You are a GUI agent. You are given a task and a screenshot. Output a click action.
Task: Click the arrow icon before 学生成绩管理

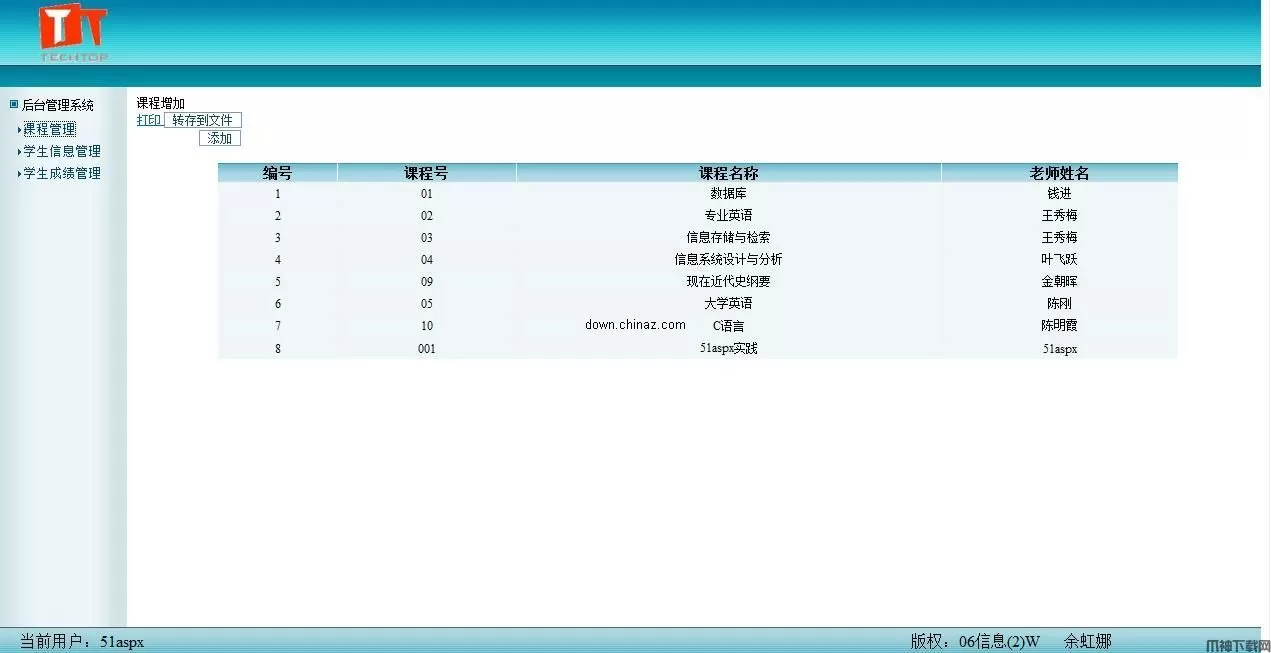point(19,172)
